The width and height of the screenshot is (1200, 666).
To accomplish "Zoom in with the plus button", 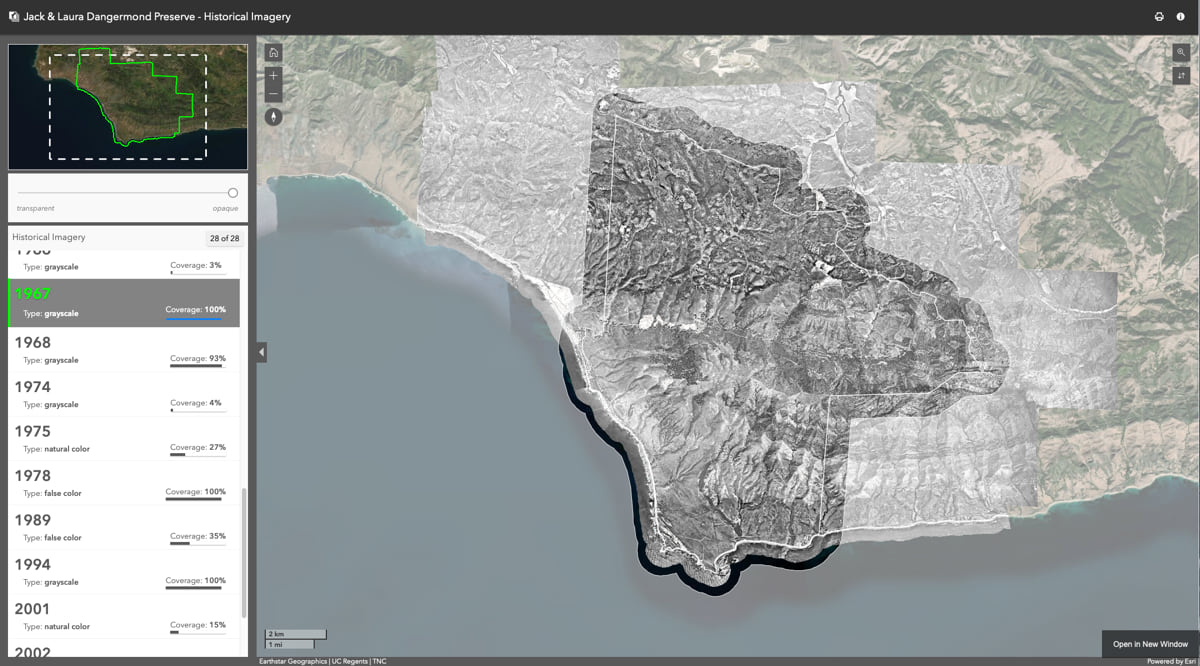I will [274, 76].
